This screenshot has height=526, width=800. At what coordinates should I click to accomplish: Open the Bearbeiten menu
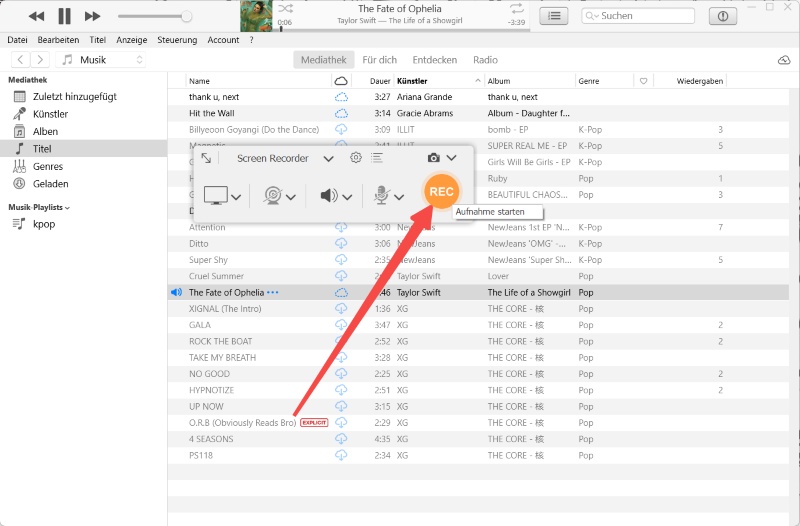click(x=58, y=40)
